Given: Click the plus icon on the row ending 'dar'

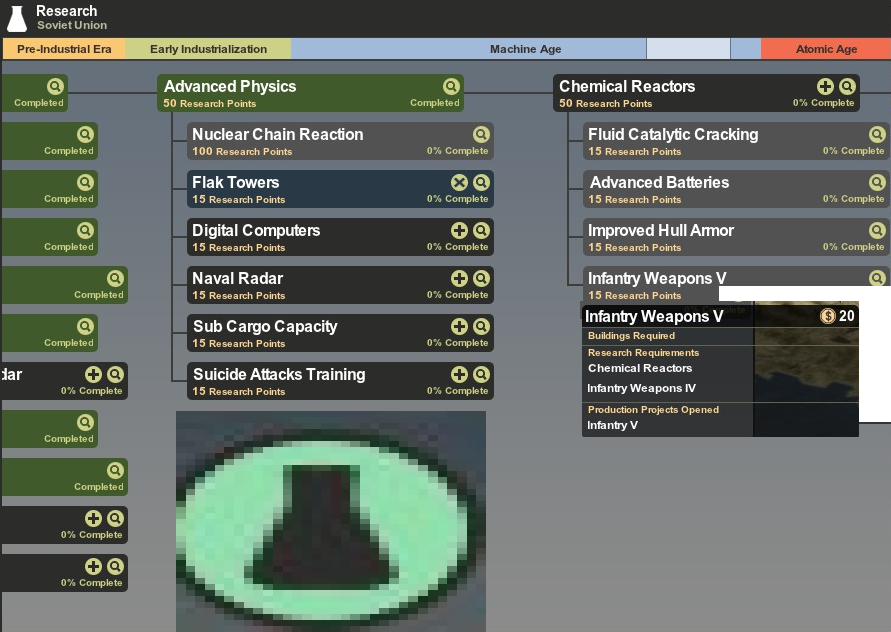Looking at the screenshot, I should [93, 375].
